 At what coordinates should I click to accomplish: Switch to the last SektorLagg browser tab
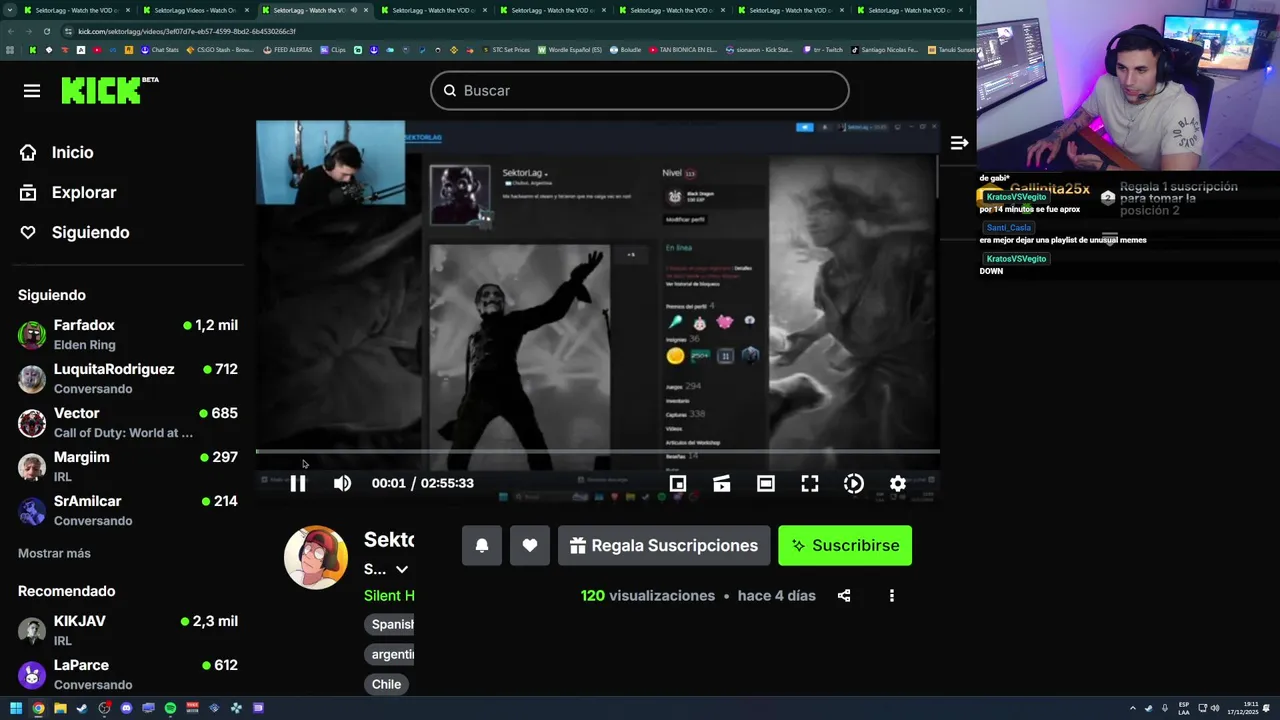pos(908,10)
